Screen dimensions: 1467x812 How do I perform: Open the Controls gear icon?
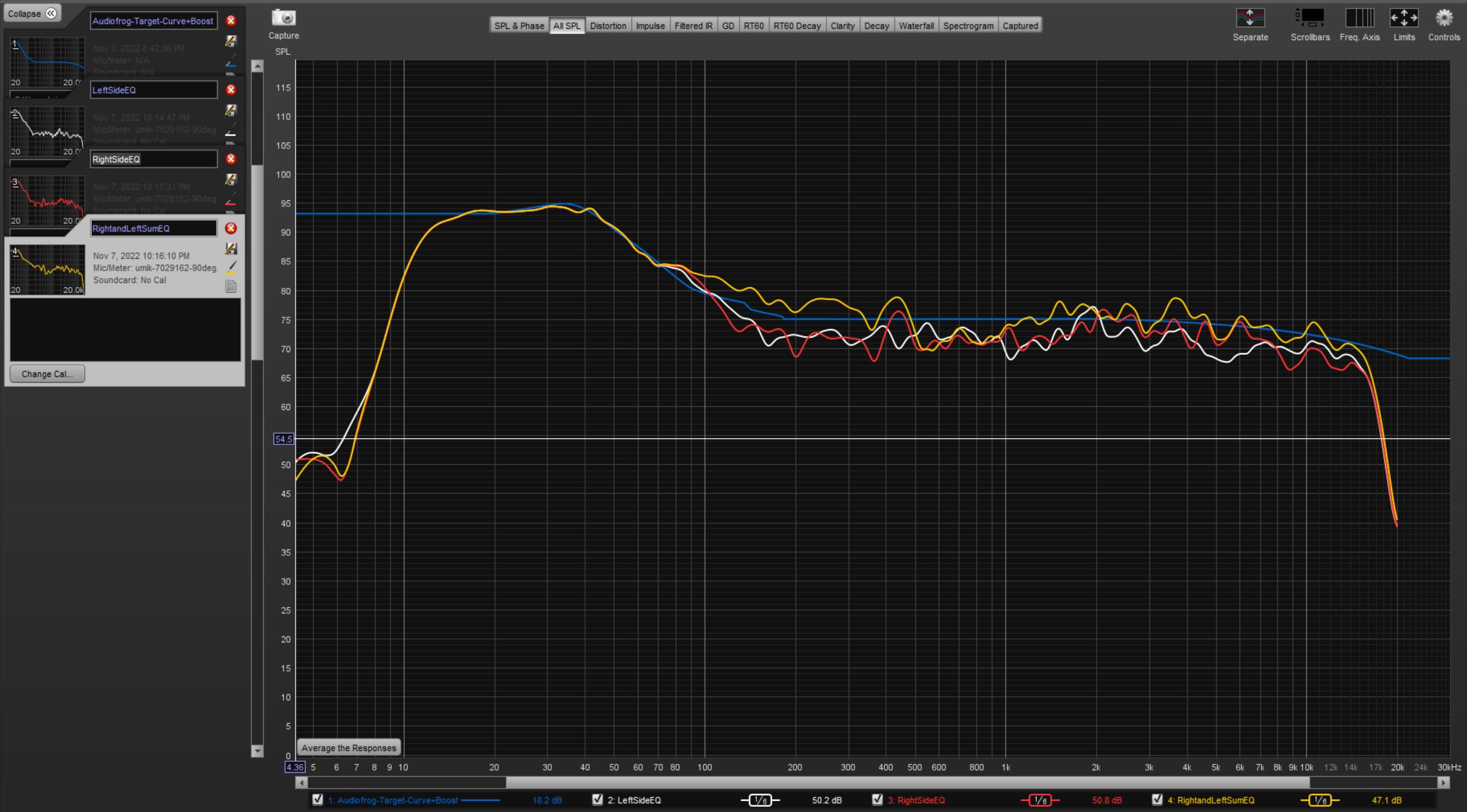point(1443,18)
